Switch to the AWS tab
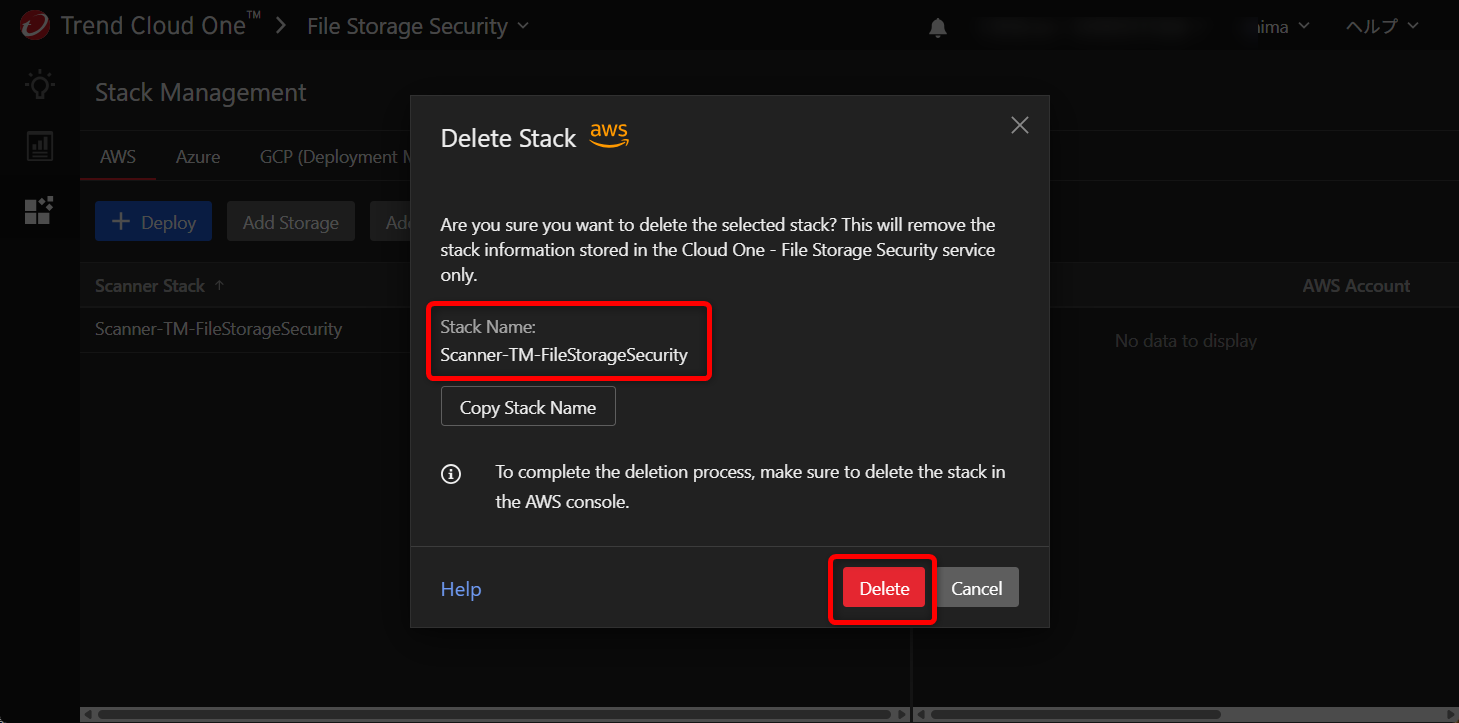 point(118,157)
